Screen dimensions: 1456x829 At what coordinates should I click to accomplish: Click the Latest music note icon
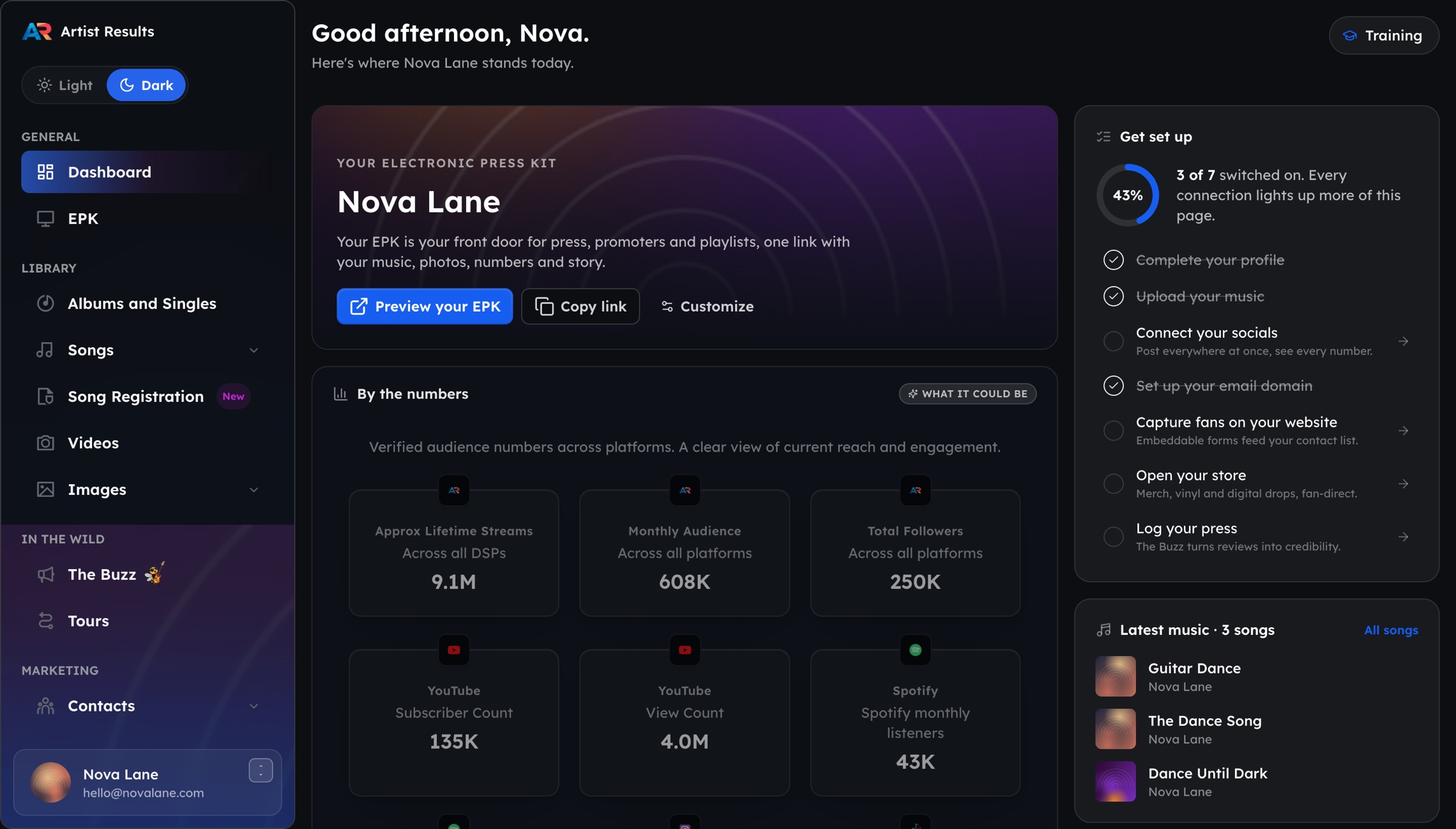[x=1103, y=630]
